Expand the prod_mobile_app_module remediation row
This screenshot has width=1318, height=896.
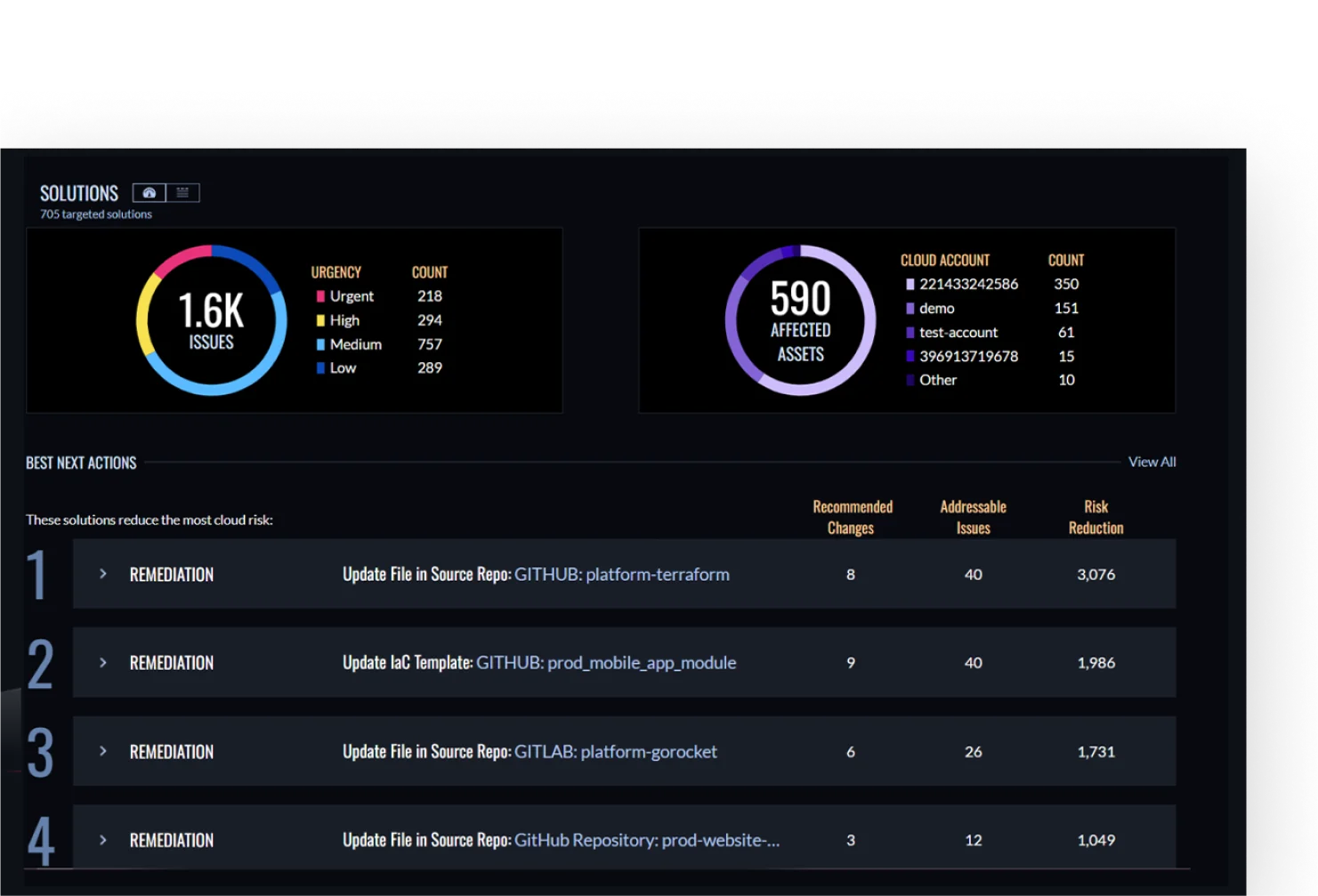pyautogui.click(x=103, y=663)
